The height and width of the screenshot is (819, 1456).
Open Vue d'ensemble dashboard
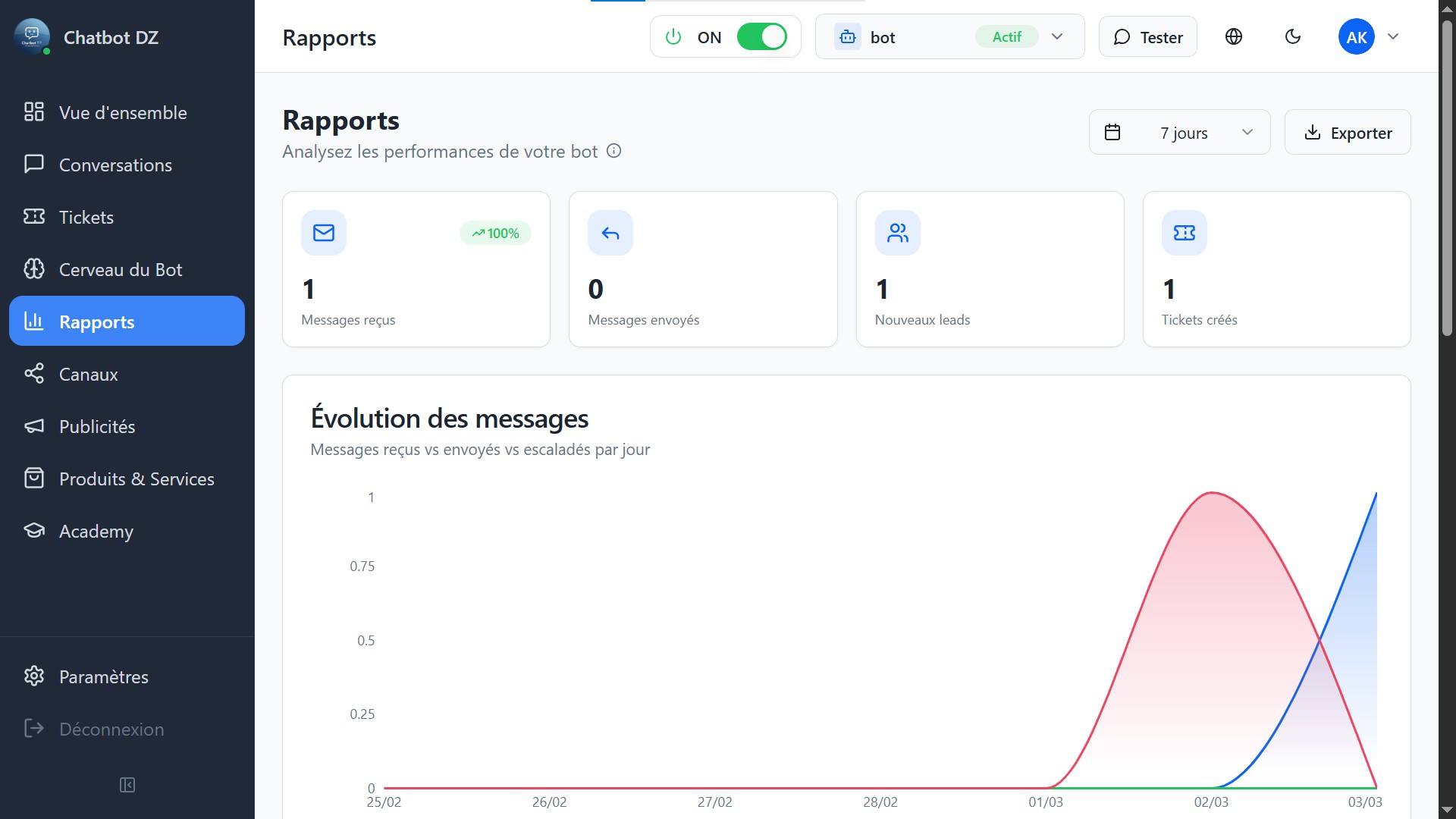[127, 113]
